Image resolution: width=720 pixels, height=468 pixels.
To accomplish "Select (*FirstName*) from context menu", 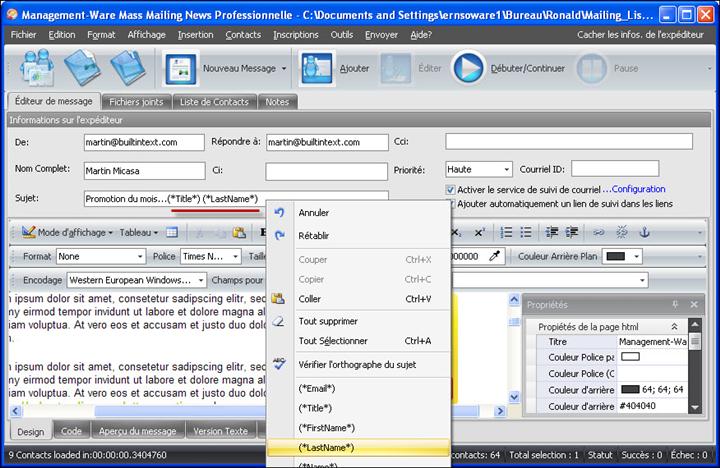I will (359, 428).
